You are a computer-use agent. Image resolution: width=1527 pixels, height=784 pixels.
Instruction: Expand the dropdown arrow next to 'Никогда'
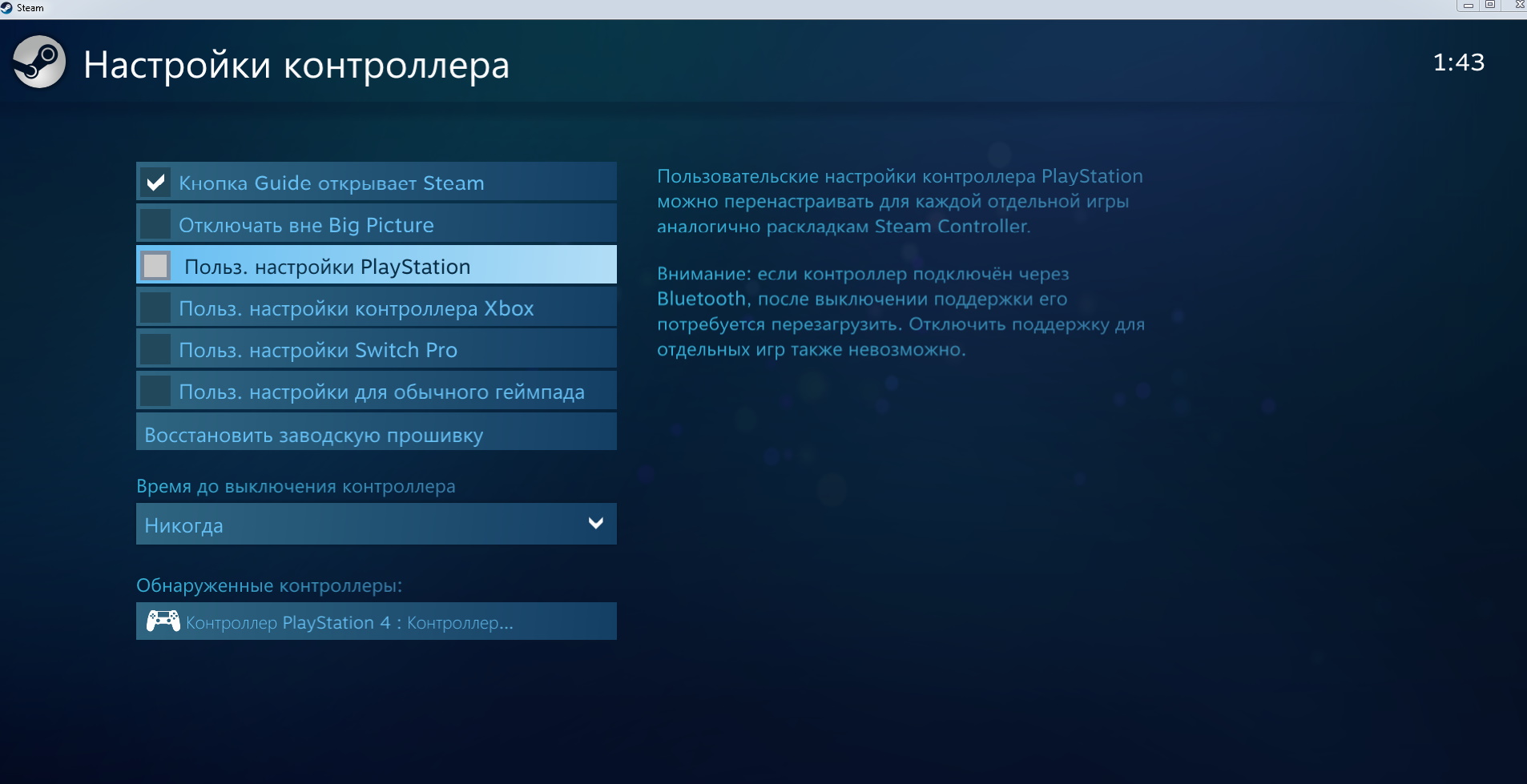click(x=595, y=524)
